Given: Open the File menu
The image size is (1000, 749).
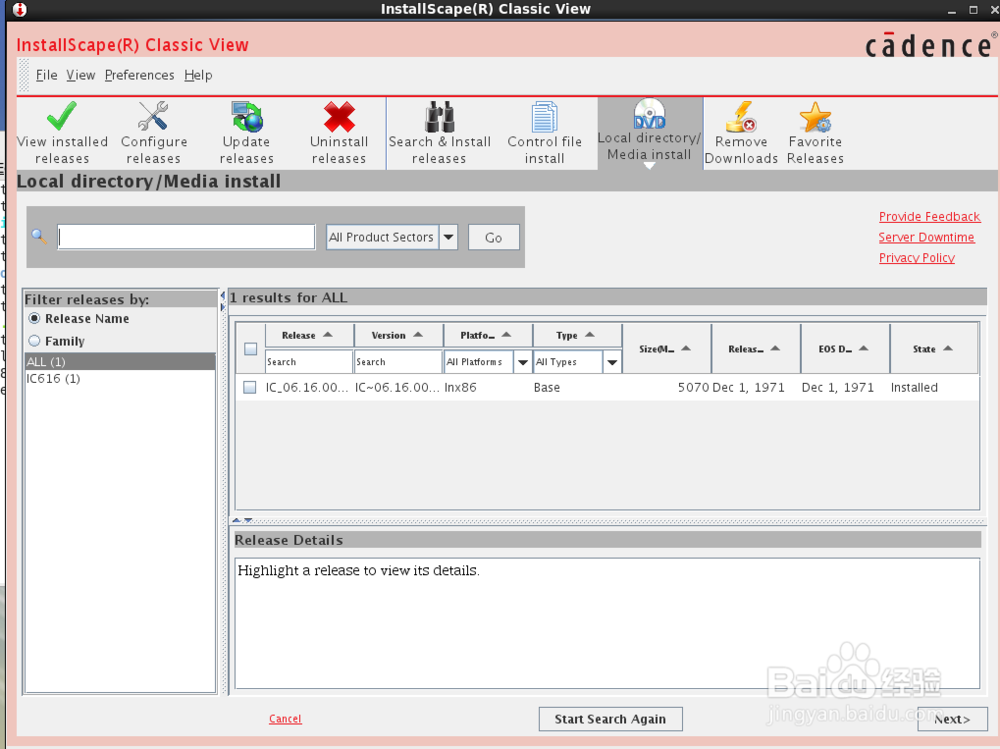Looking at the screenshot, I should 47,75.
